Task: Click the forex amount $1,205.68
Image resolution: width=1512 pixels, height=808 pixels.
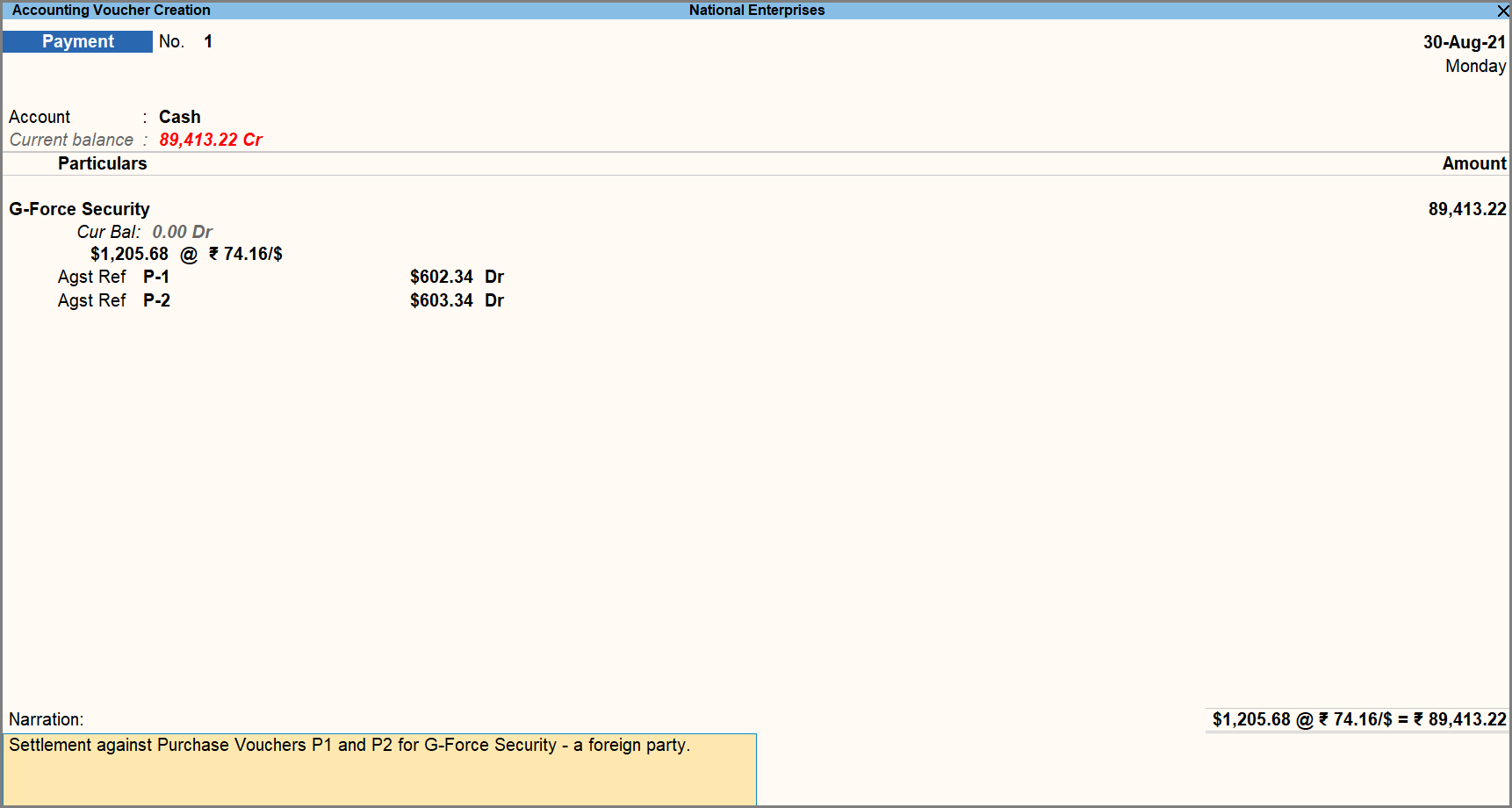Action: coord(129,254)
